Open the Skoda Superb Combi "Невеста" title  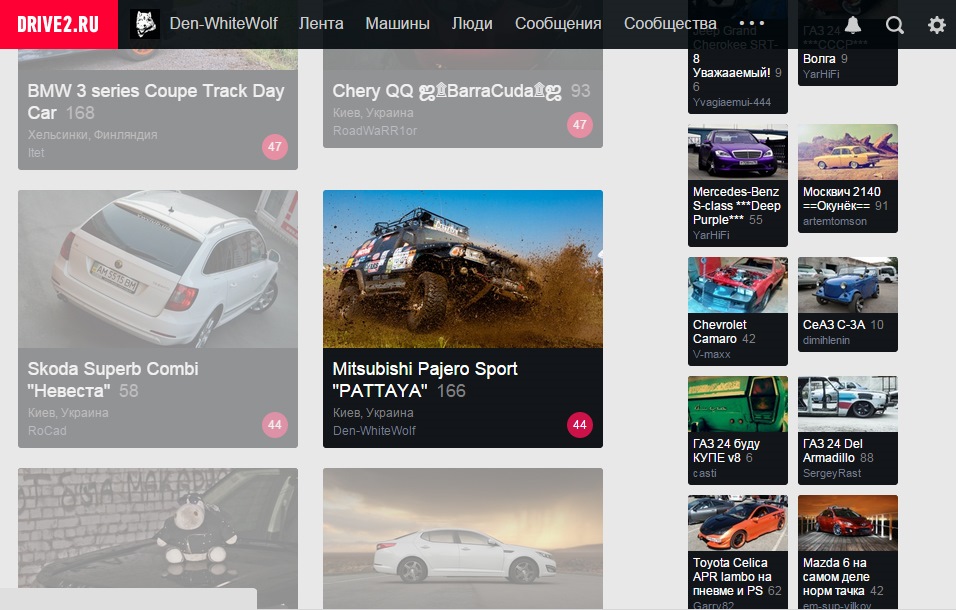(113, 380)
